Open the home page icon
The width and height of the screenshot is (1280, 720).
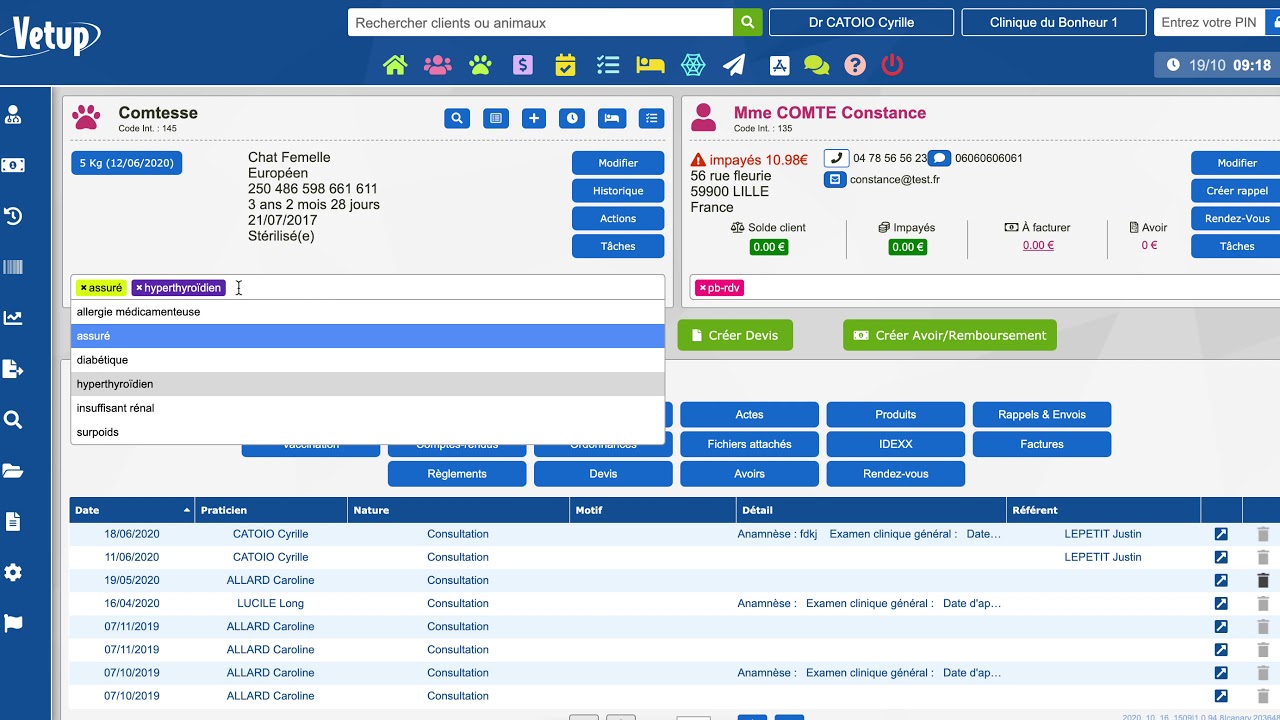pos(395,65)
